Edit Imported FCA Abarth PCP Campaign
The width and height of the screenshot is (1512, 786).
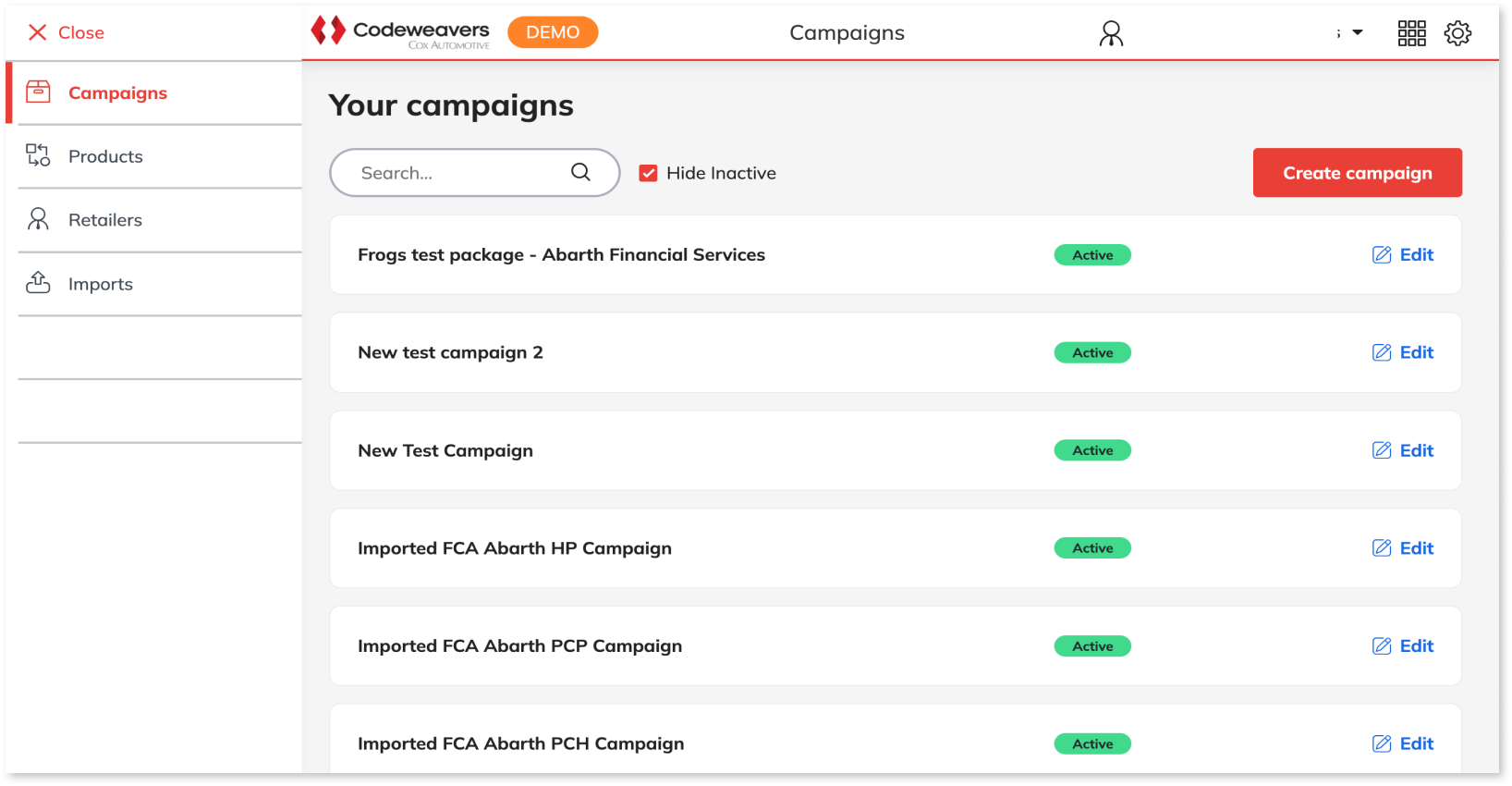(x=1403, y=646)
